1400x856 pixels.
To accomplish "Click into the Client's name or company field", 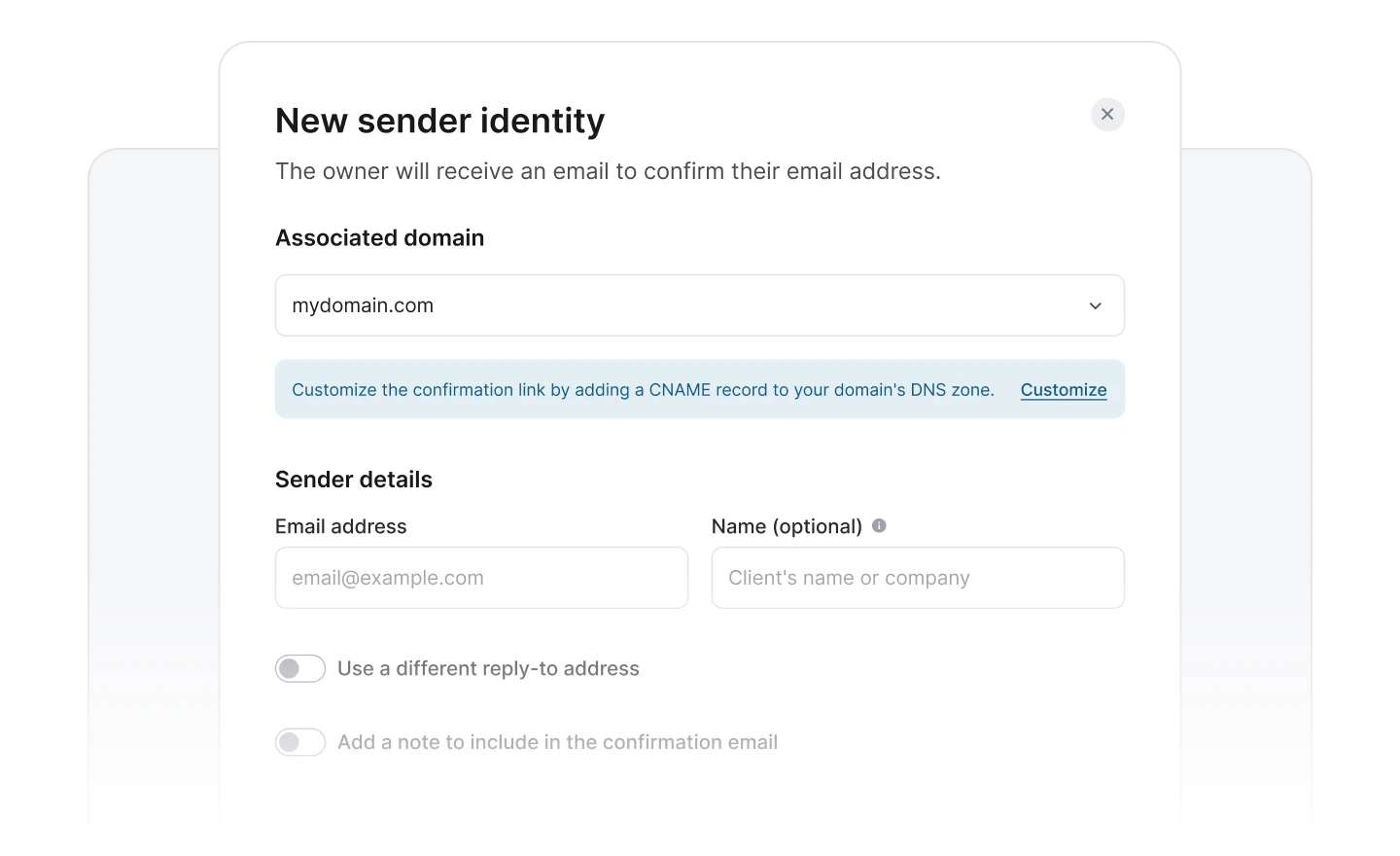I will coord(918,578).
